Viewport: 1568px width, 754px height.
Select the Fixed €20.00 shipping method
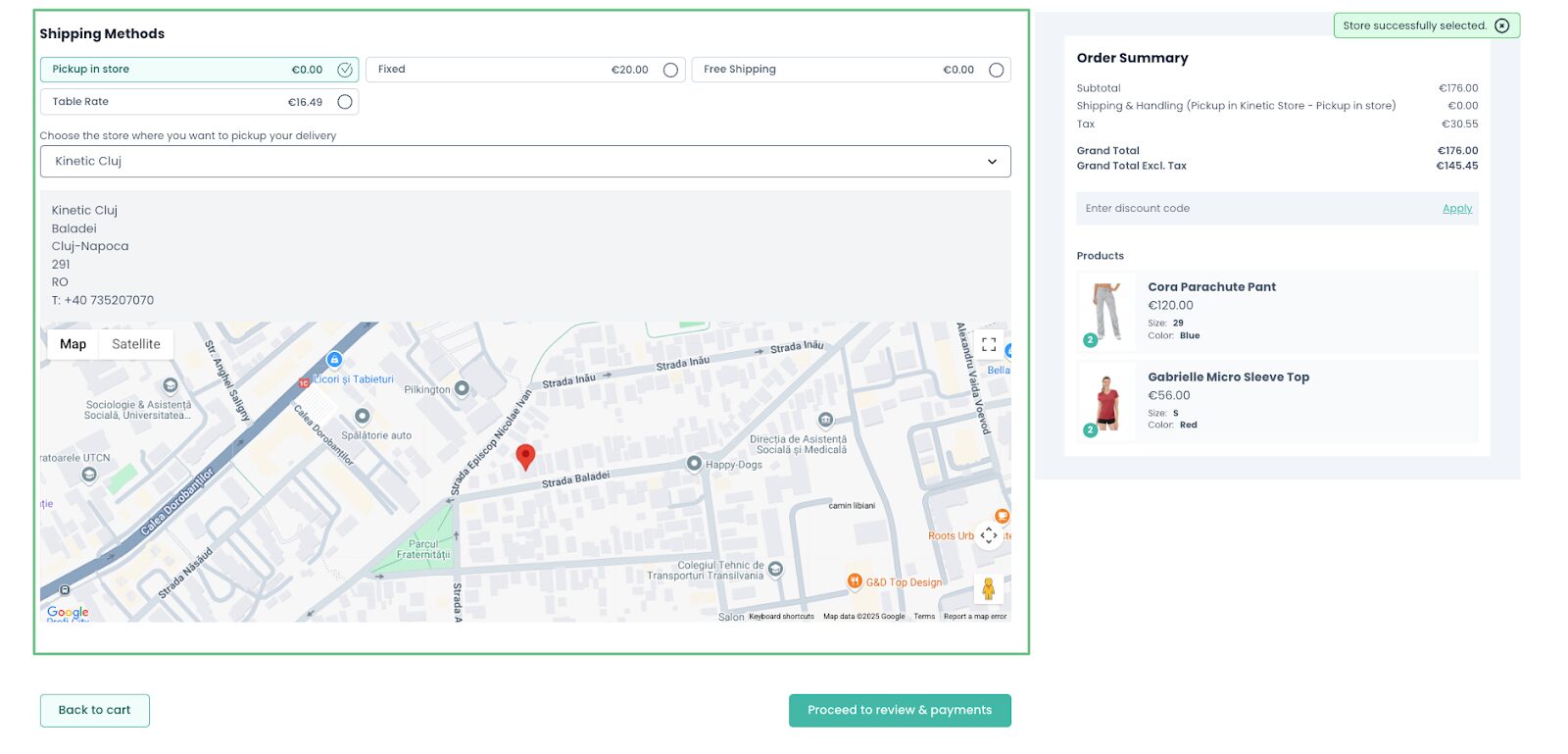tap(670, 70)
